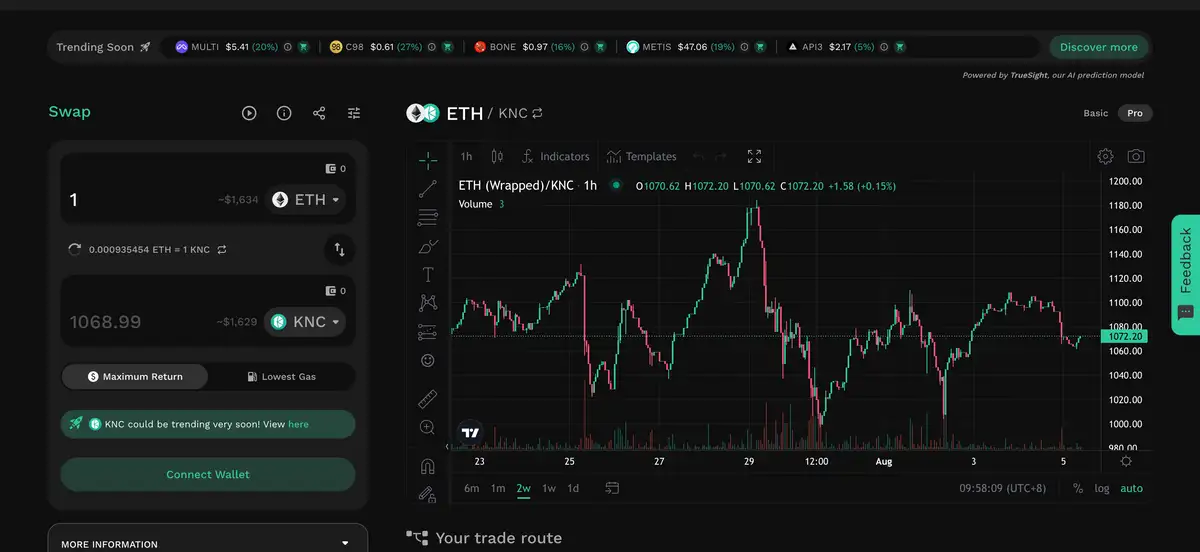Viewport: 1200px width, 552px height.
Task: Click the share swap icon
Action: [319, 113]
